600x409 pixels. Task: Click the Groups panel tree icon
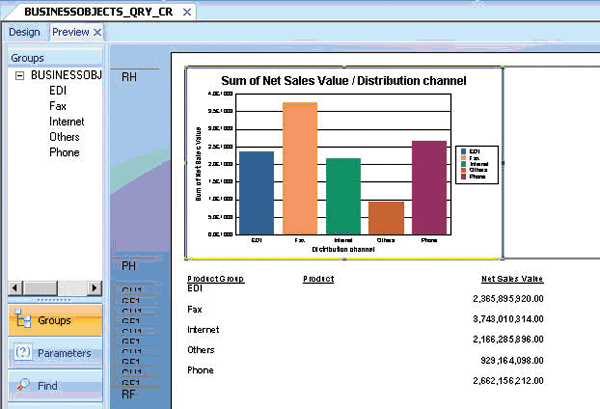(x=22, y=321)
